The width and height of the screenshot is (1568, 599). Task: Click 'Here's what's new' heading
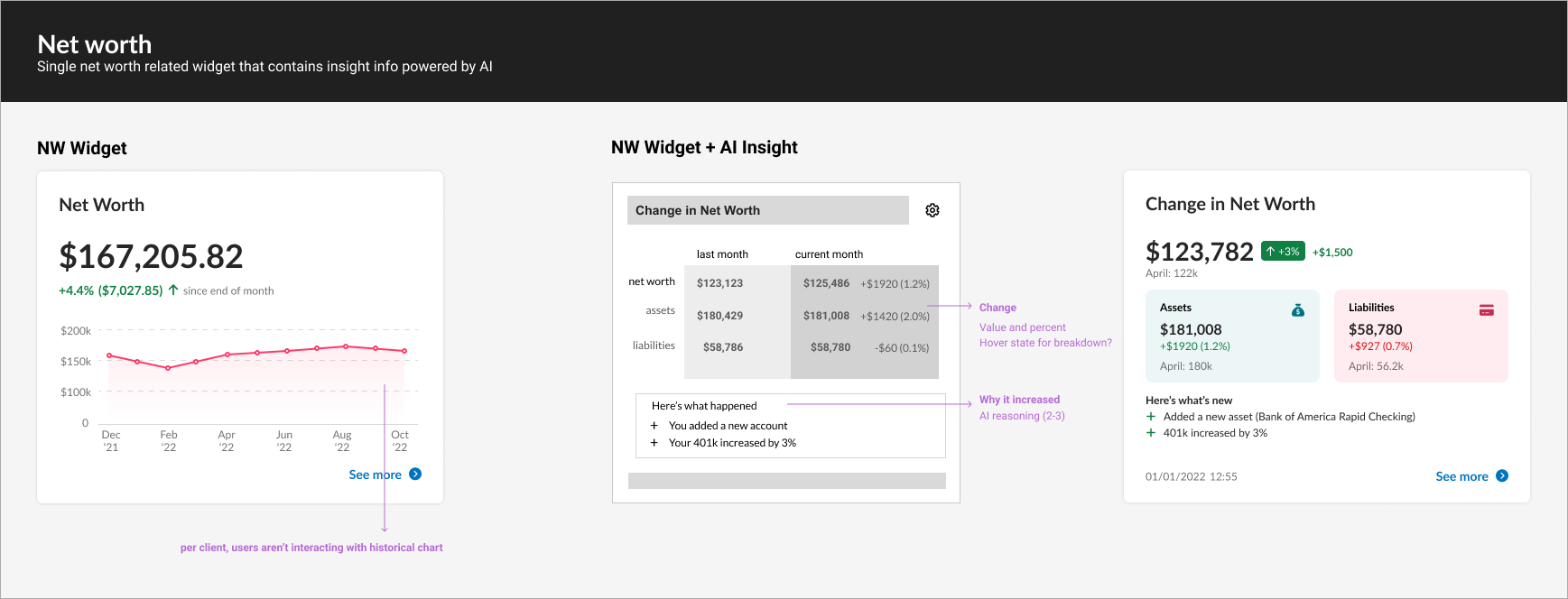[x=1189, y=401]
